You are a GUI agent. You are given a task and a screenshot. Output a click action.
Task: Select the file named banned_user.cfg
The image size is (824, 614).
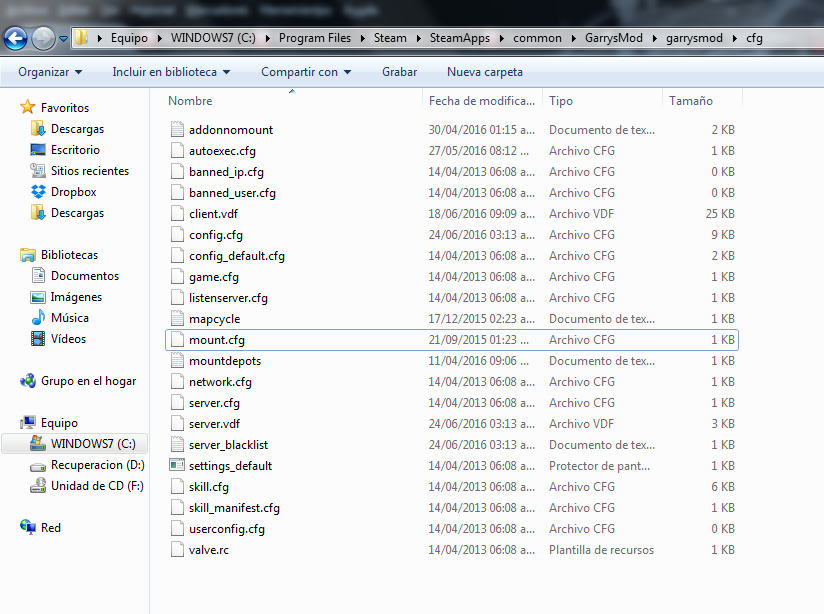232,193
